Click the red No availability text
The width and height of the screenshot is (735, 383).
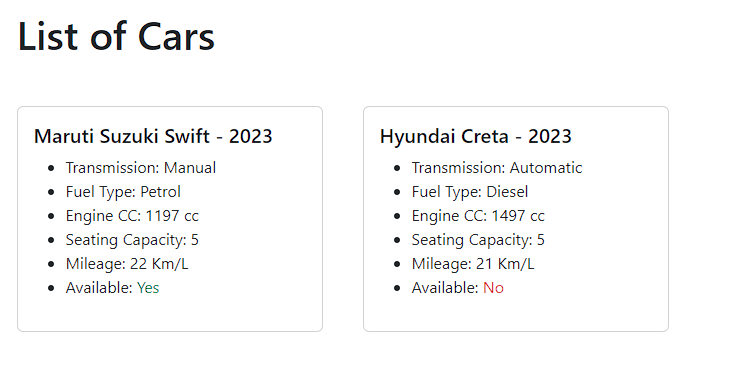(x=493, y=288)
